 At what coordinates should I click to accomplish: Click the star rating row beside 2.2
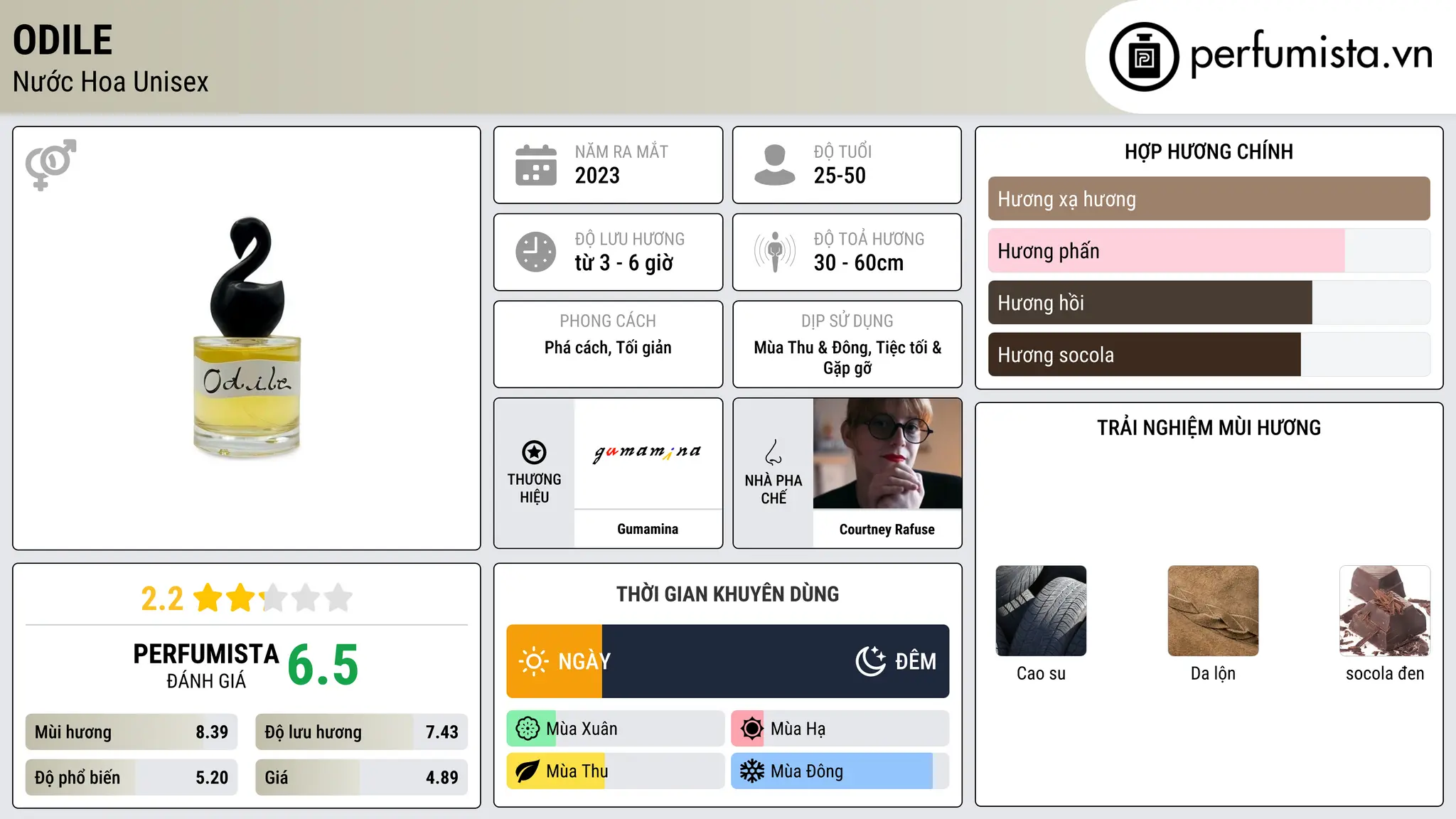pyautogui.click(x=273, y=598)
